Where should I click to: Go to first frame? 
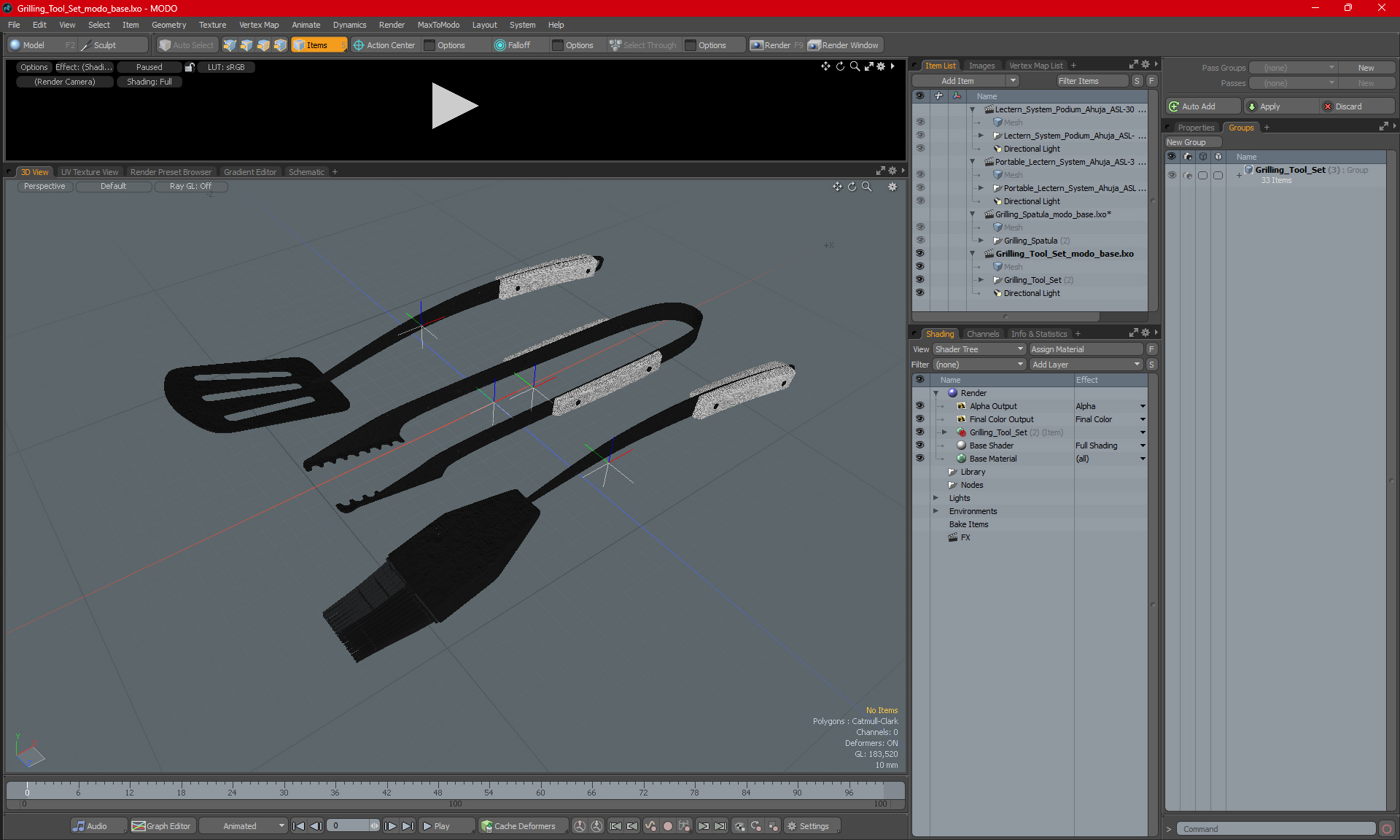298,826
